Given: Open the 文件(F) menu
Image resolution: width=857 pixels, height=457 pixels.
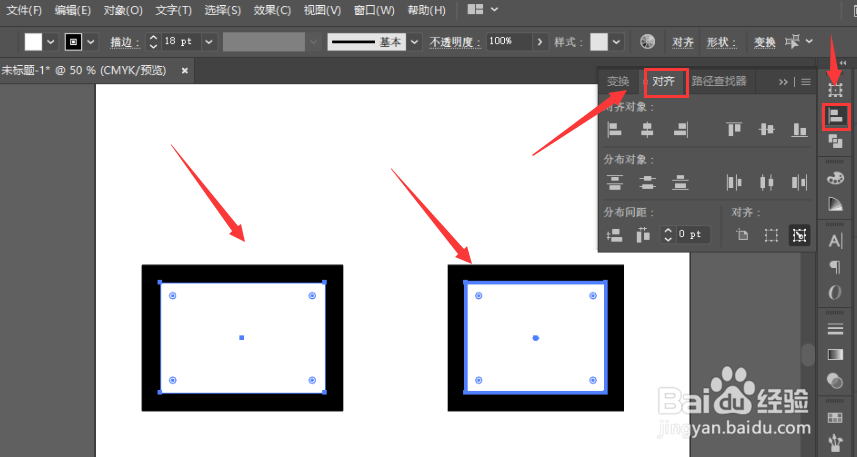Looking at the screenshot, I should click(x=24, y=10).
